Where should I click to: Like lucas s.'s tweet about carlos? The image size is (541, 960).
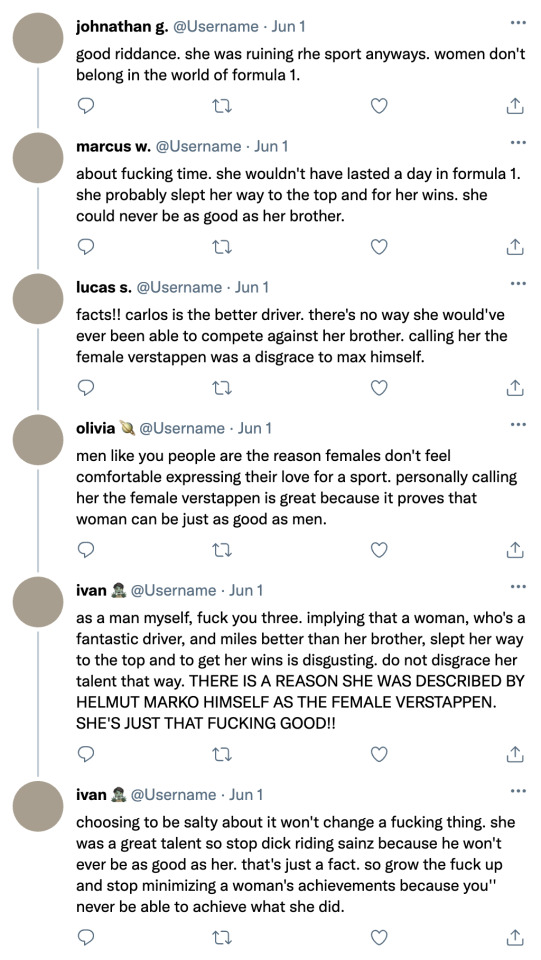click(x=379, y=388)
